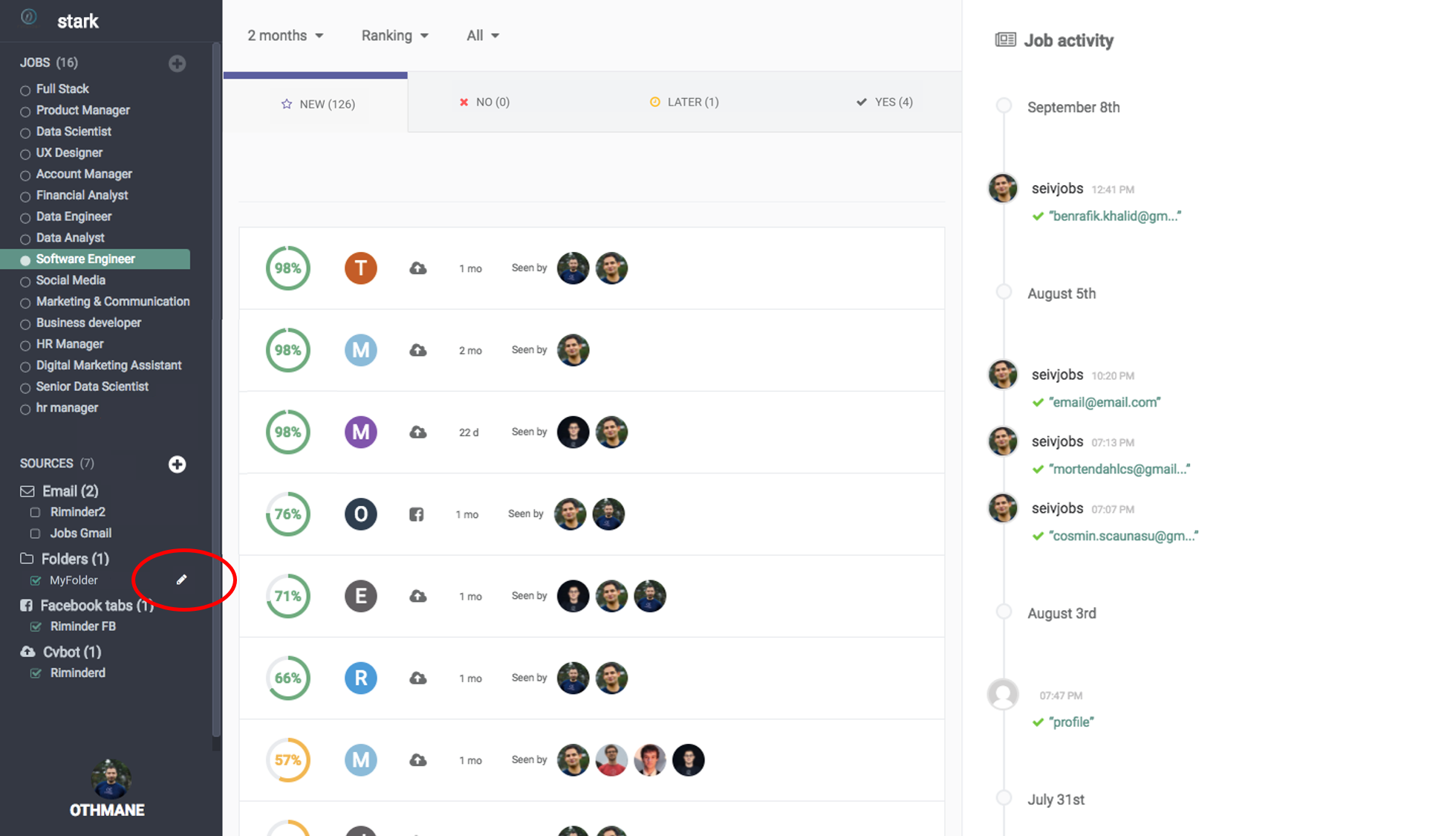Viewport: 1456px width, 836px height.
Task: Click the add source plus icon
Action: pyautogui.click(x=177, y=464)
